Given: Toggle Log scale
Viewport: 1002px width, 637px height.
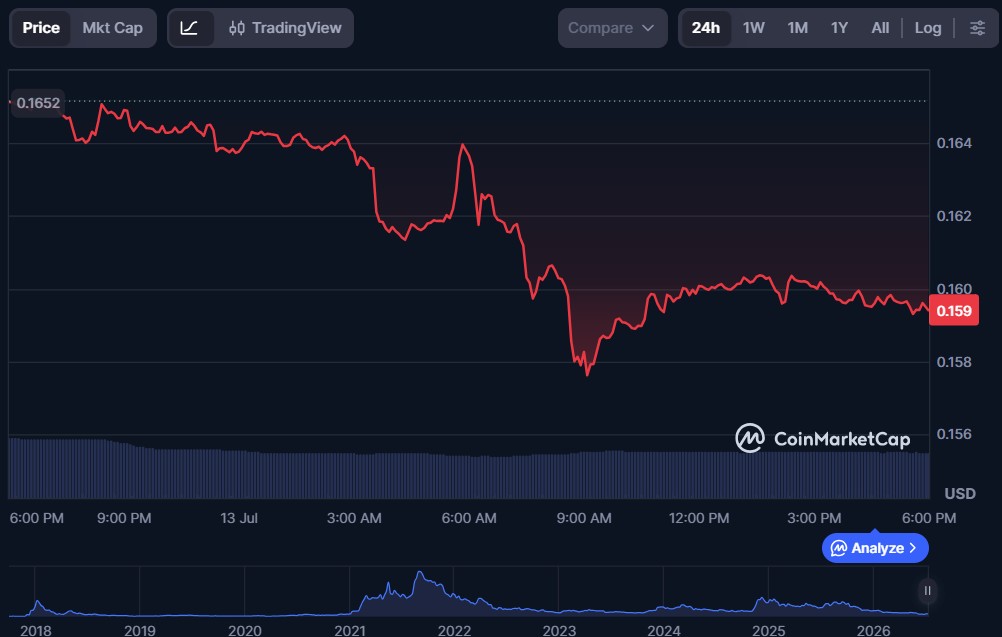Looking at the screenshot, I should pos(927,28).
